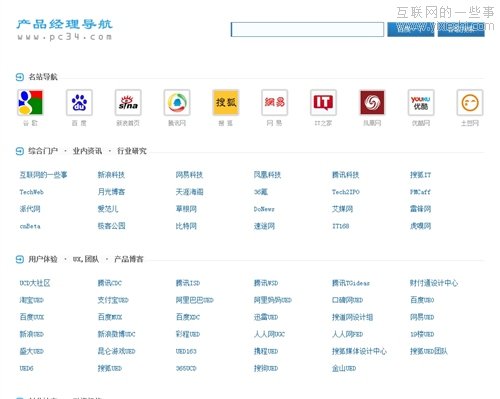Image resolution: width=500 pixels, height=399 pixels.
Task: Click the red NetEase (网易) icon
Action: click(275, 102)
